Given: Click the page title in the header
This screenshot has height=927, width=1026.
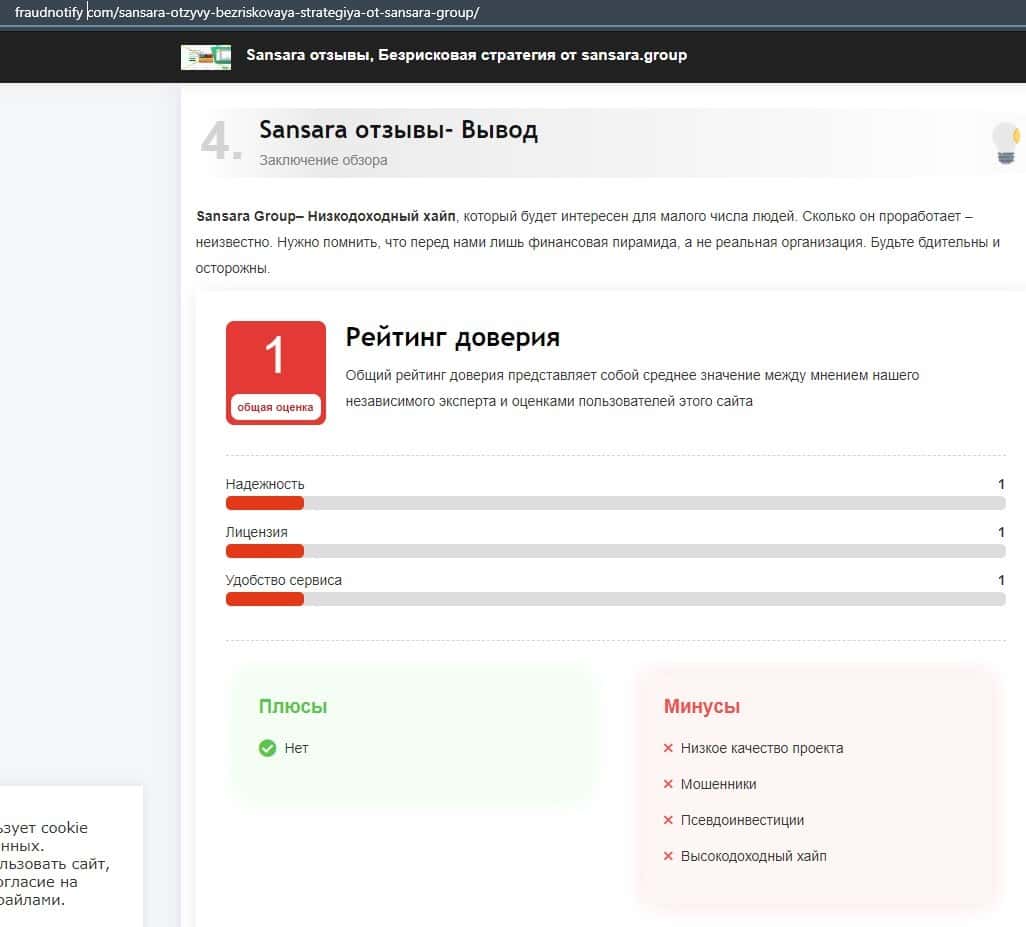Looking at the screenshot, I should point(466,55).
